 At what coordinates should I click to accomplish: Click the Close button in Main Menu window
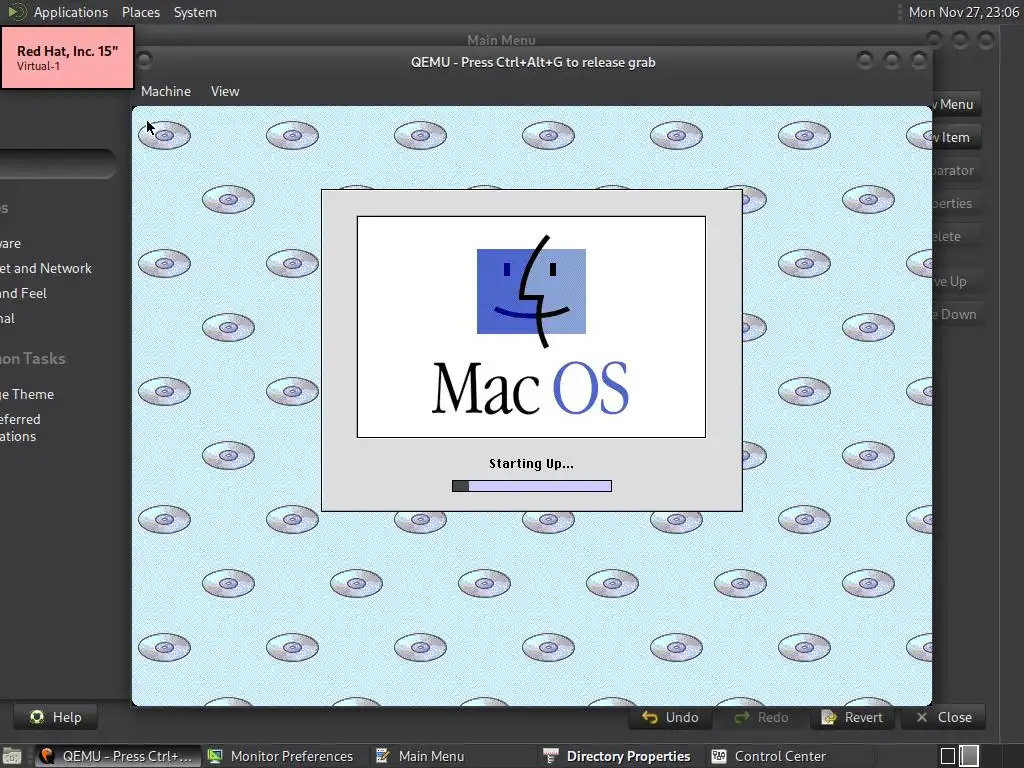pyautogui.click(x=944, y=717)
